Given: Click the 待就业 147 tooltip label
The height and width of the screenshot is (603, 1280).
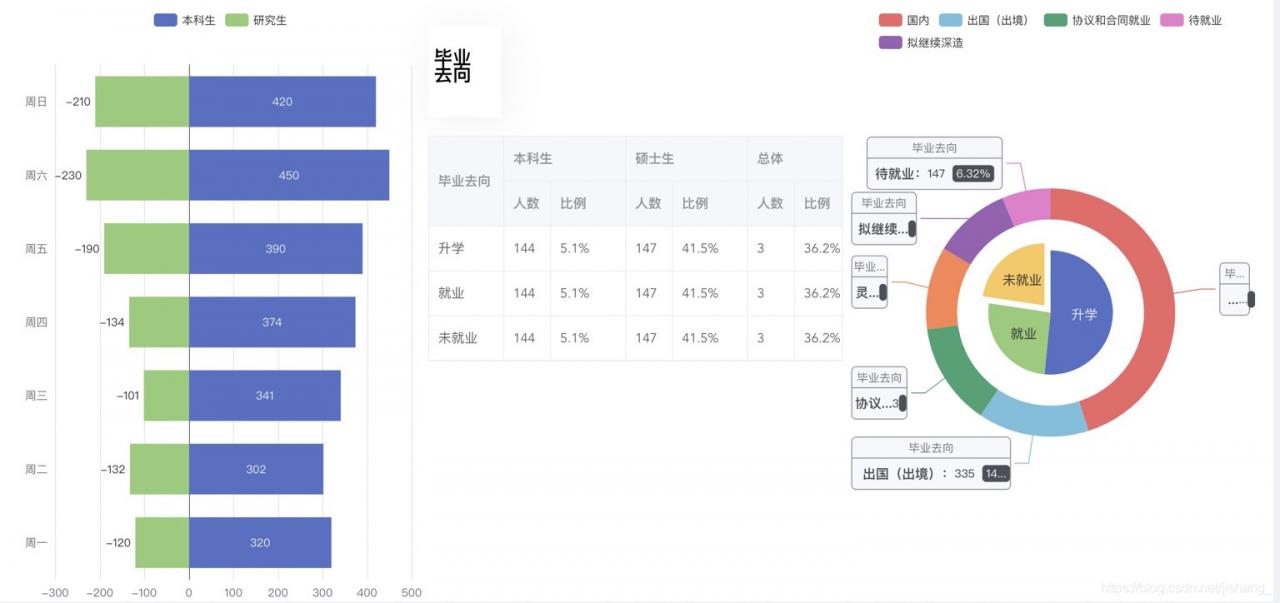Looking at the screenshot, I should pyautogui.click(x=933, y=173).
